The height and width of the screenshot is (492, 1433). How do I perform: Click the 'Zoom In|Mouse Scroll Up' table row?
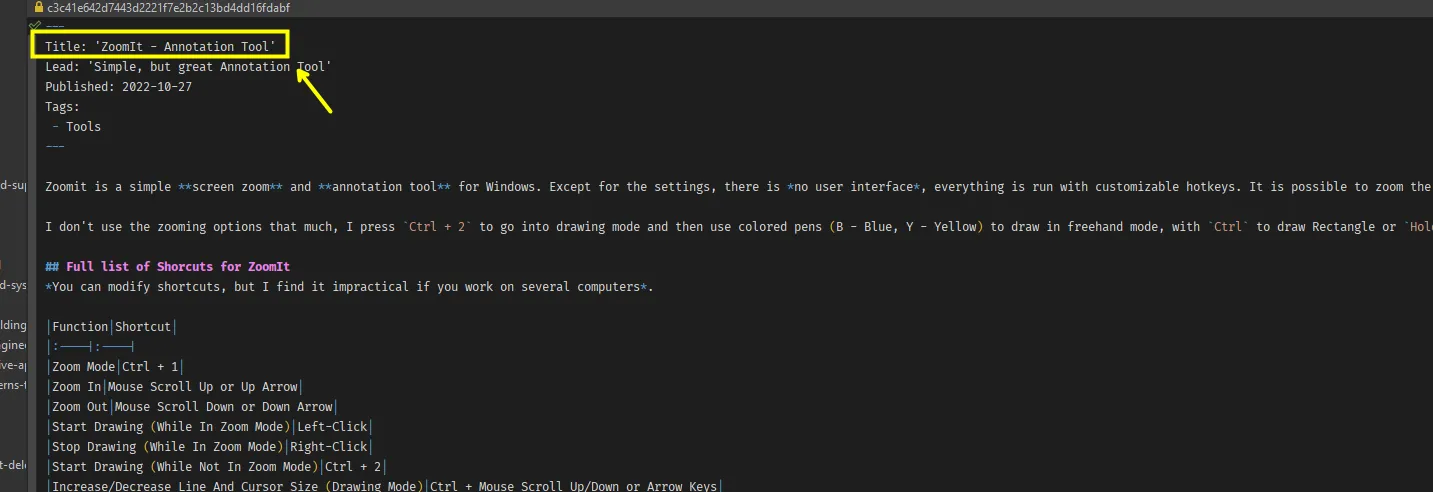coord(174,387)
